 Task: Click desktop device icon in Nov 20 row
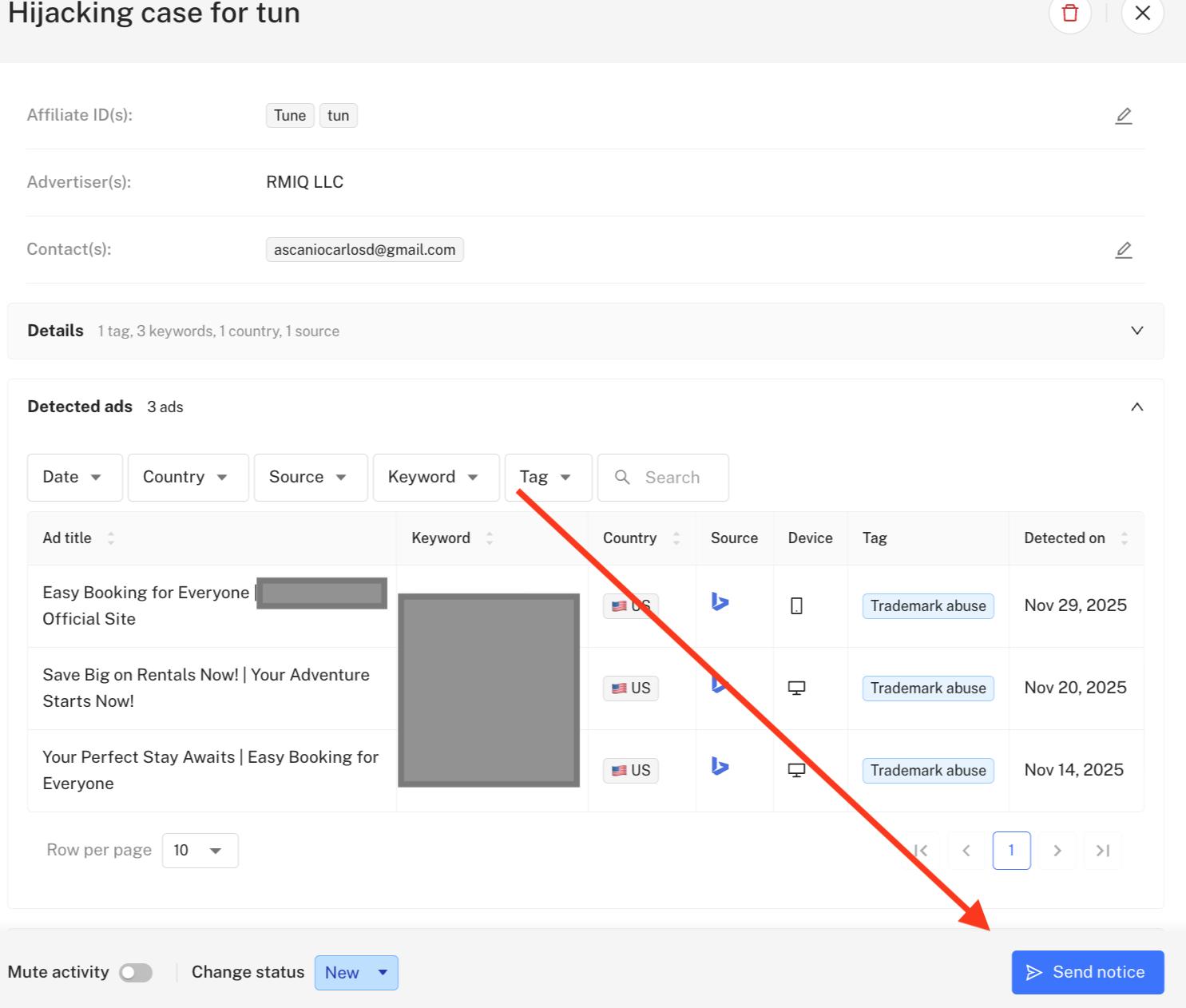coord(796,688)
